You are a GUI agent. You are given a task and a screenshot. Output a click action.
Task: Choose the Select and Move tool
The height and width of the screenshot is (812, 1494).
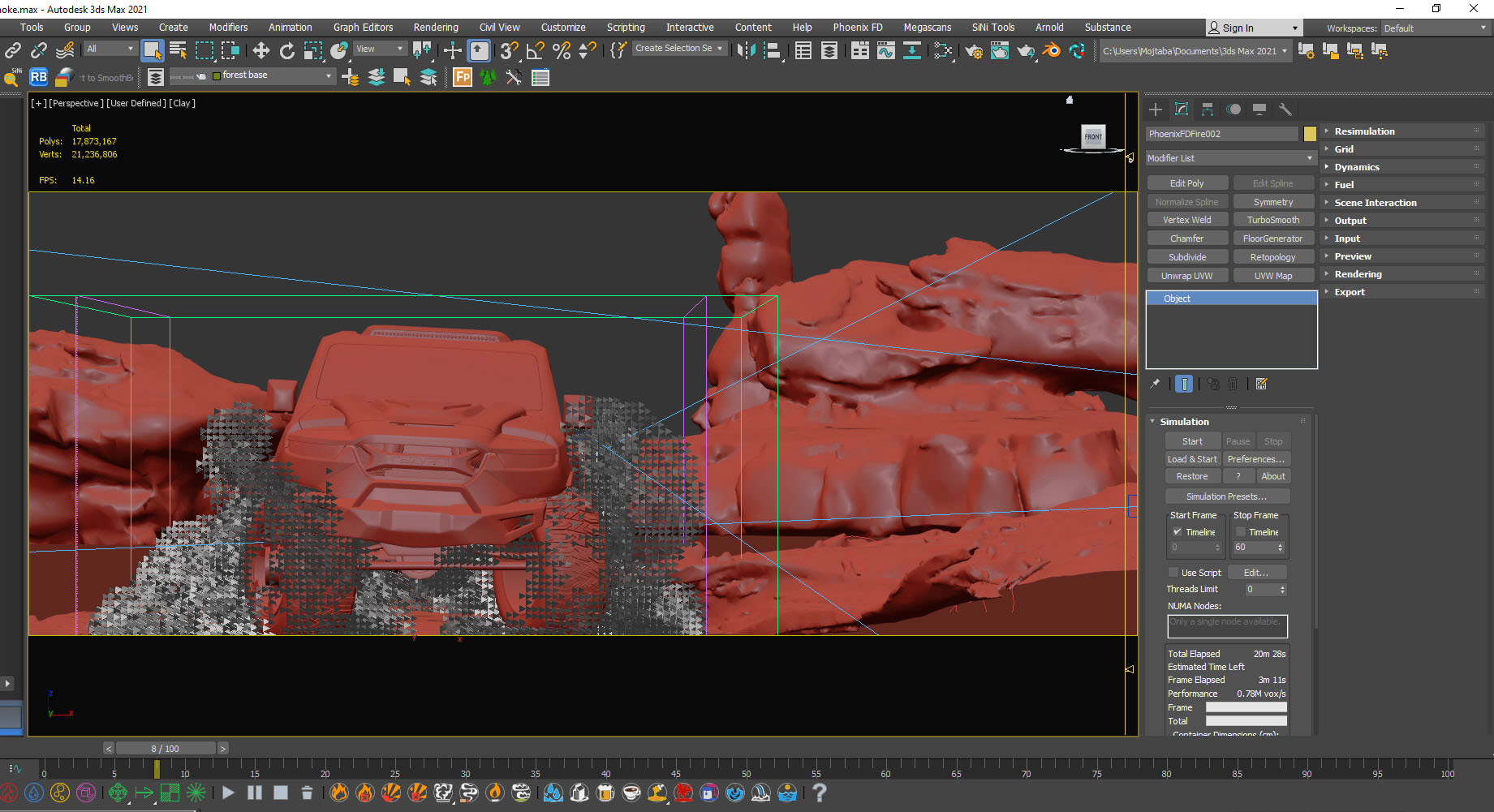(260, 50)
